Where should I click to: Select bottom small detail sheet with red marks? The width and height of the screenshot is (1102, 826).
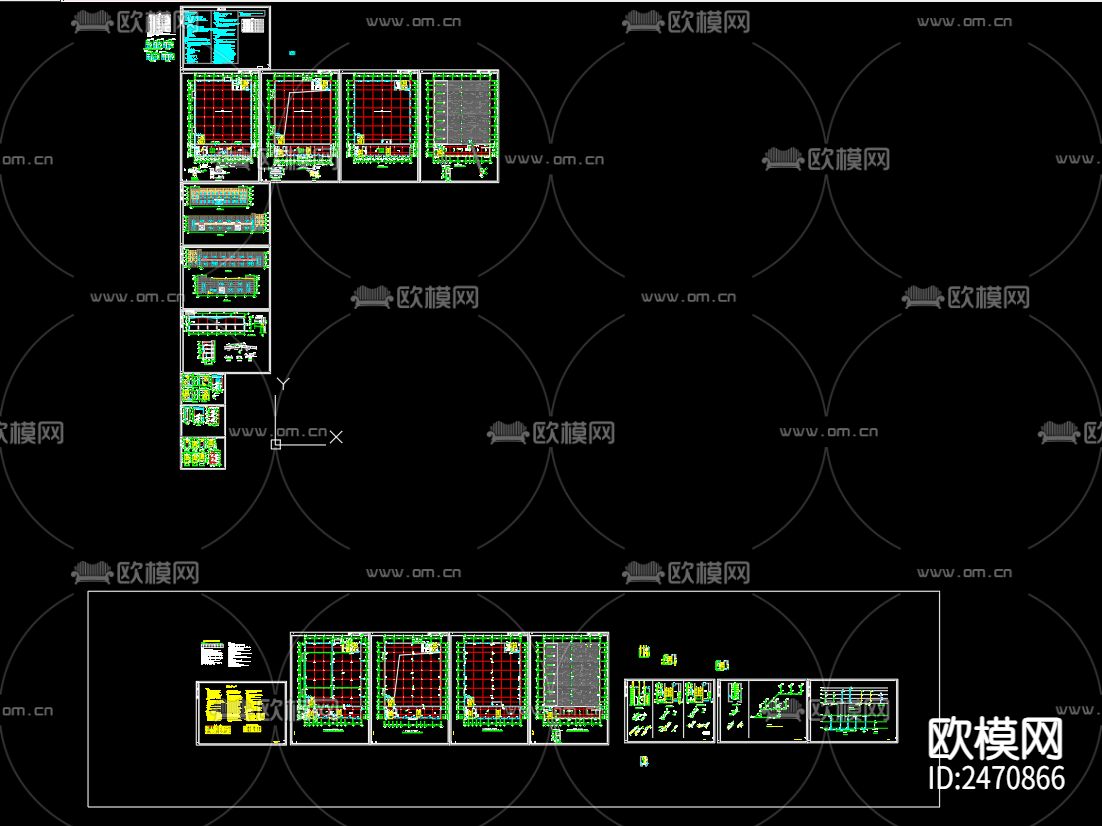point(203,453)
